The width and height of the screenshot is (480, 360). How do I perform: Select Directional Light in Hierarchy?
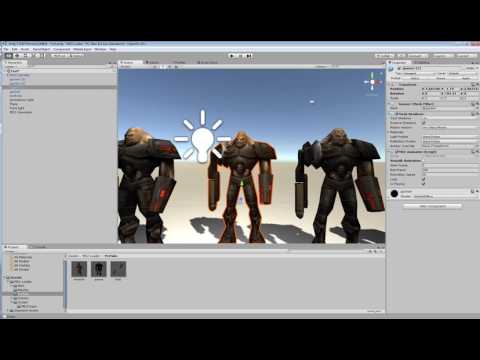pos(22,100)
